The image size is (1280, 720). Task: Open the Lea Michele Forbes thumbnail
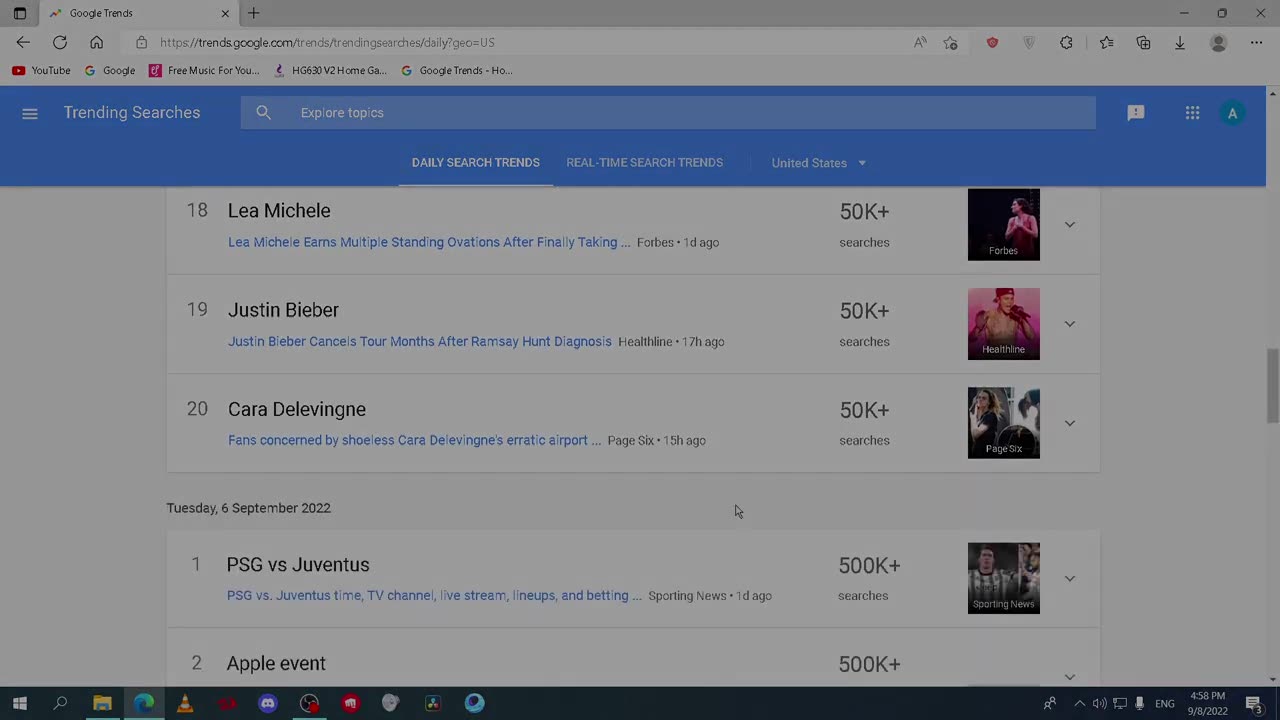pyautogui.click(x=1004, y=224)
